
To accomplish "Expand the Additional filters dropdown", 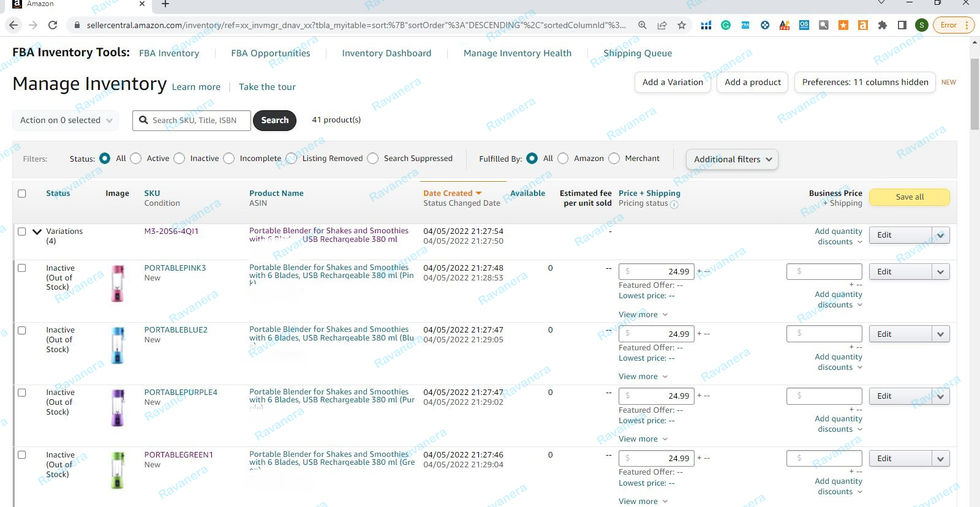I will [732, 159].
